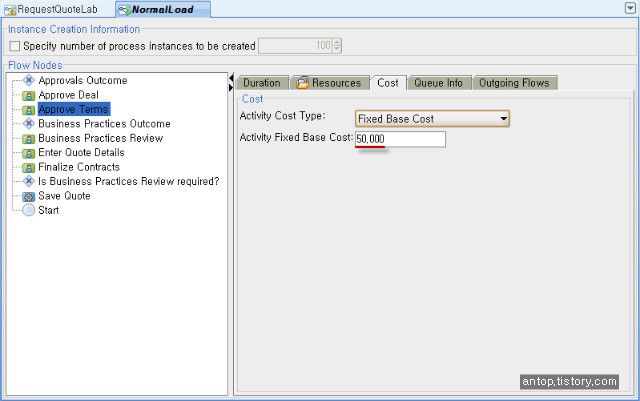This screenshot has height=401, width=640.
Task: Select Enter Quote Details node
Action: (x=81, y=153)
